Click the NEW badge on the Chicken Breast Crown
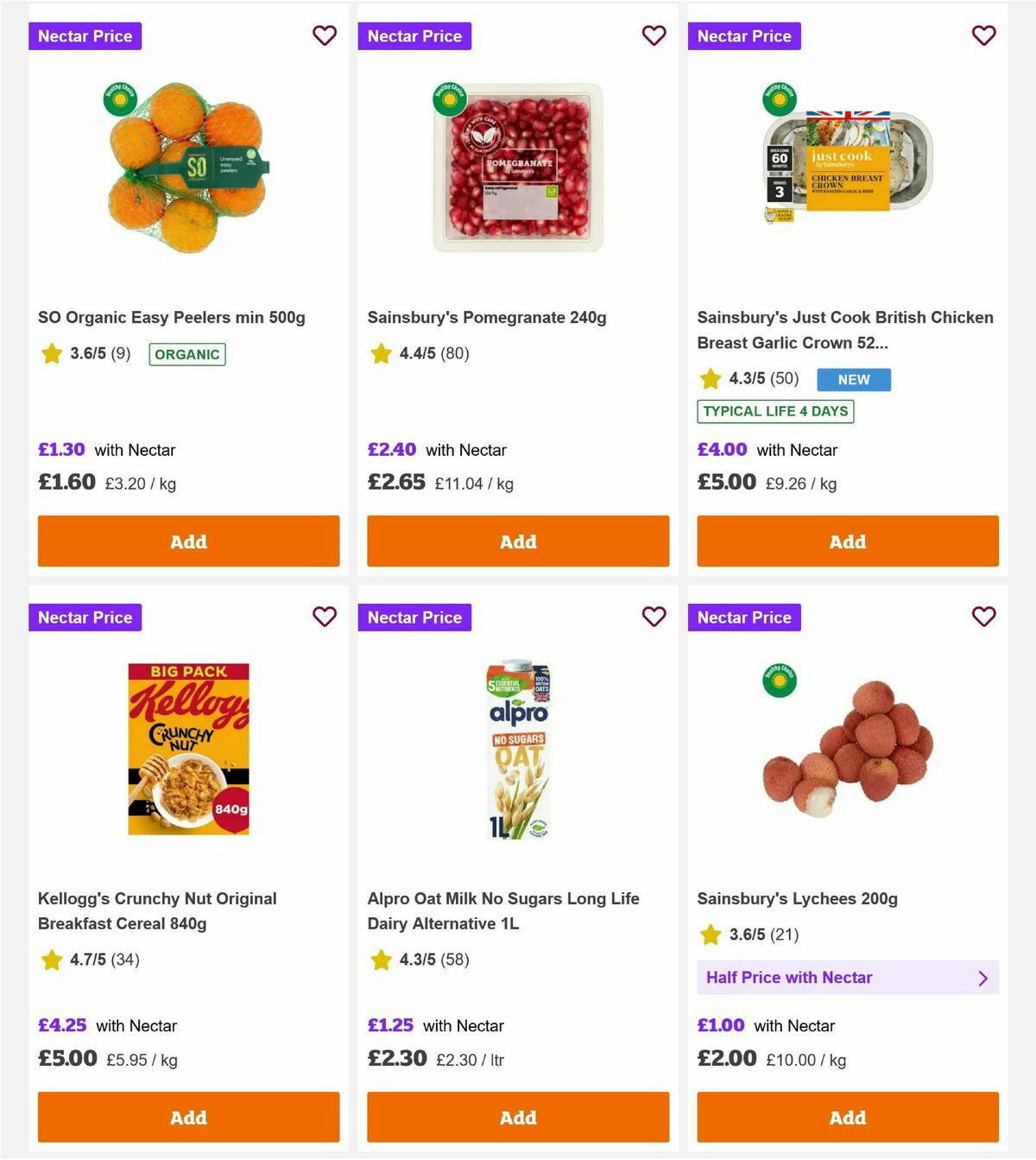The image size is (1036, 1160). (x=853, y=379)
